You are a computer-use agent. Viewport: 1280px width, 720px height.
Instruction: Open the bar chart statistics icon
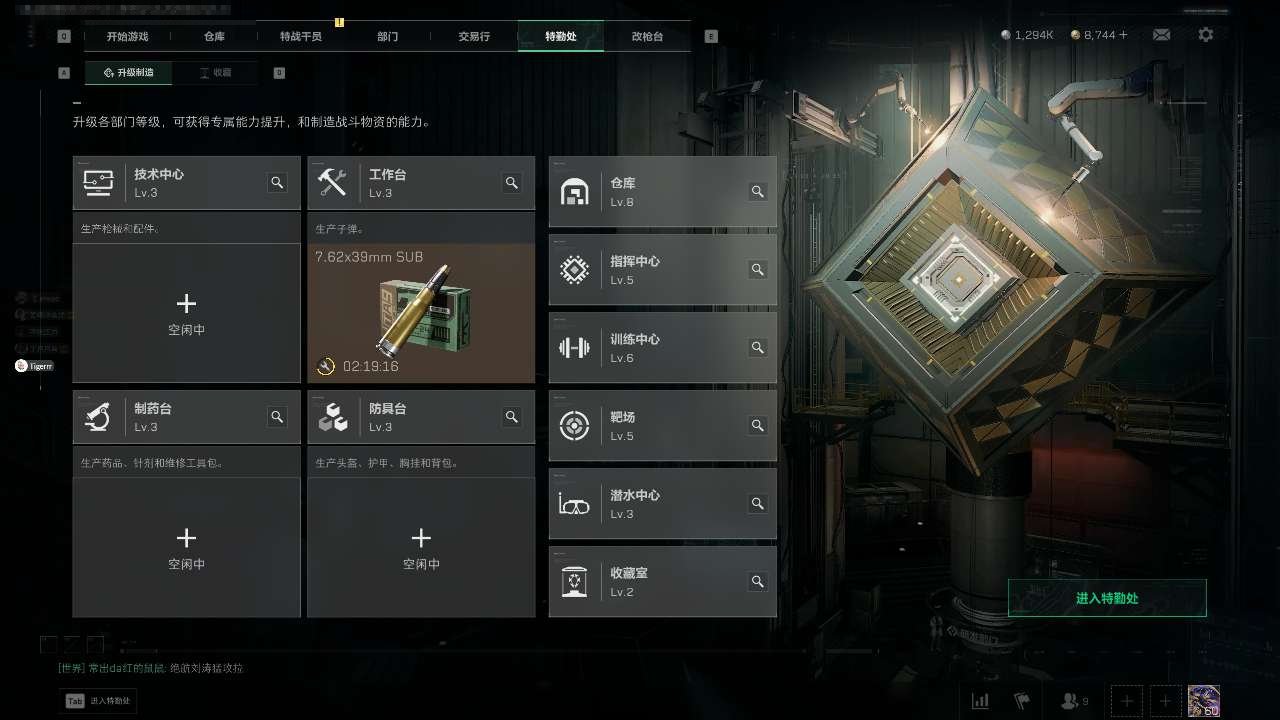[x=981, y=701]
